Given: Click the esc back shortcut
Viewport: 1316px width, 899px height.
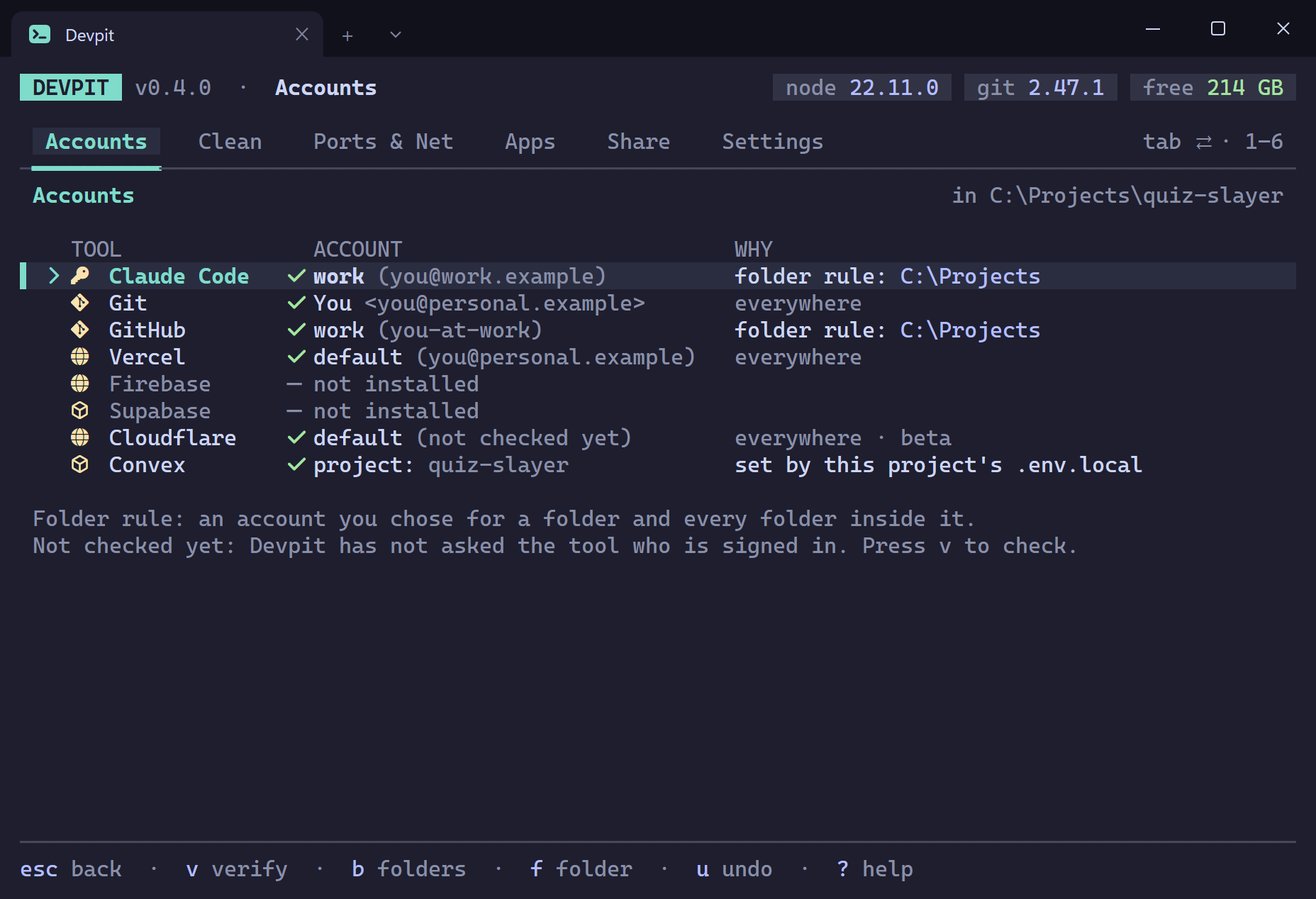Looking at the screenshot, I should (71, 869).
